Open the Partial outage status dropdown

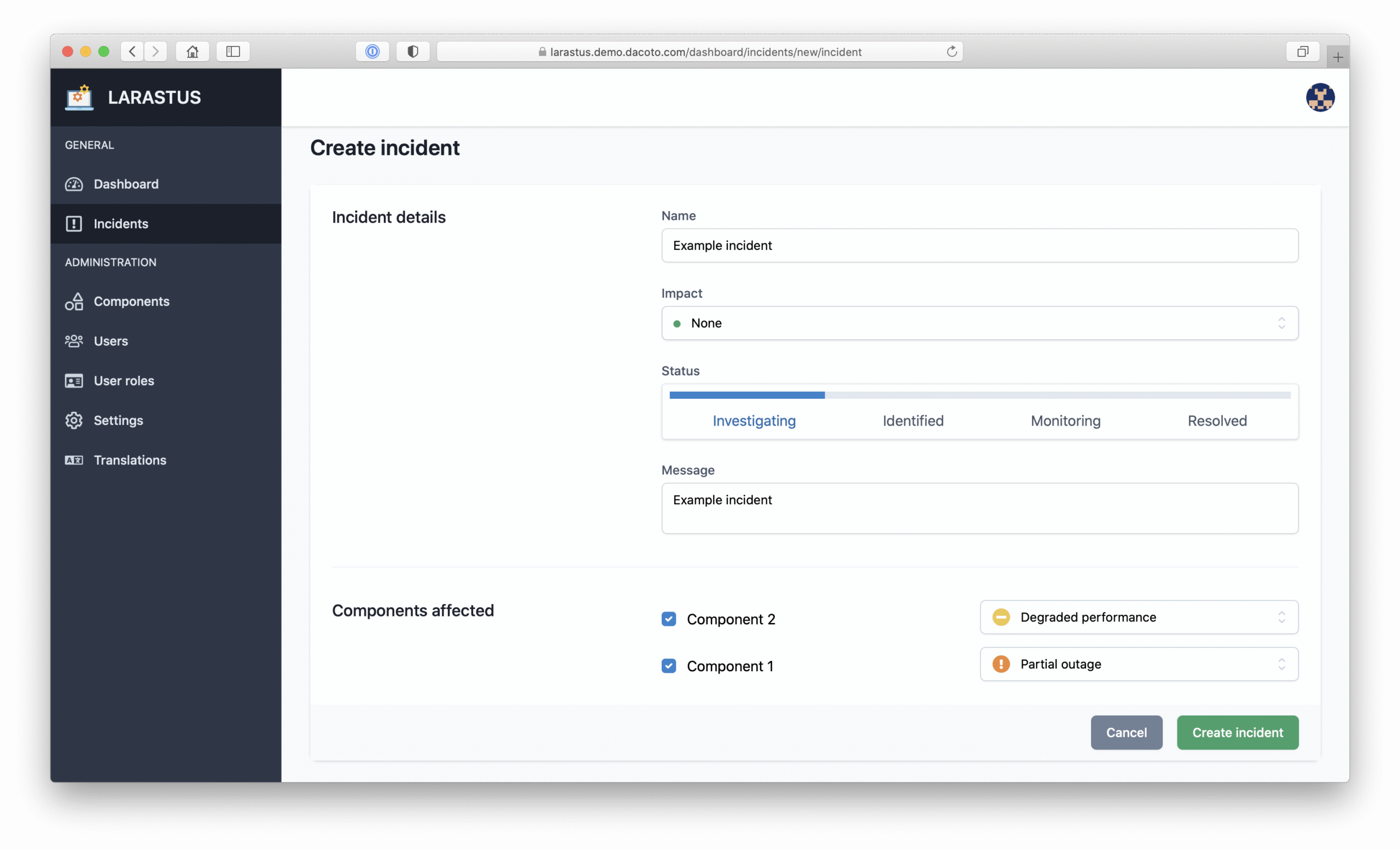(1137, 664)
